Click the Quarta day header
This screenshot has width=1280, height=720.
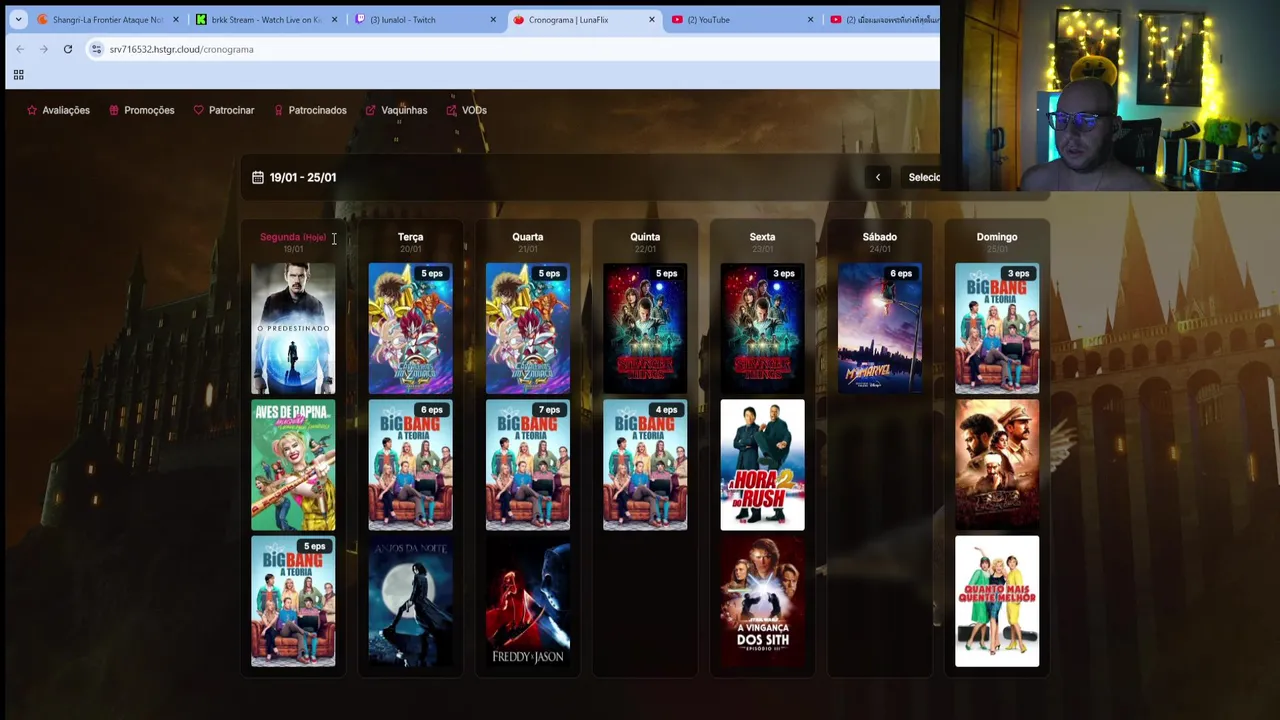click(x=528, y=237)
